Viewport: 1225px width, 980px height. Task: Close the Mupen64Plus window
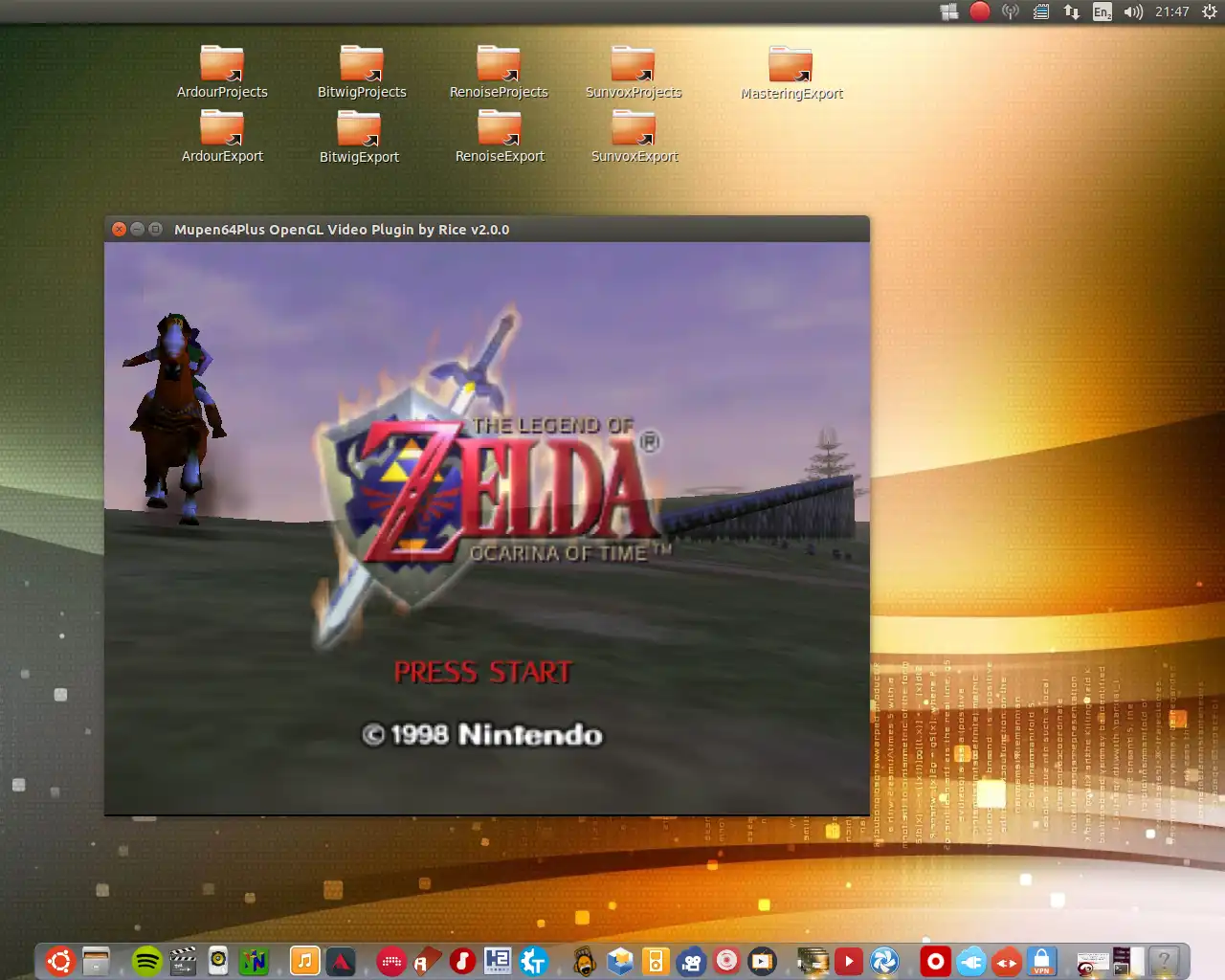pyautogui.click(x=120, y=229)
